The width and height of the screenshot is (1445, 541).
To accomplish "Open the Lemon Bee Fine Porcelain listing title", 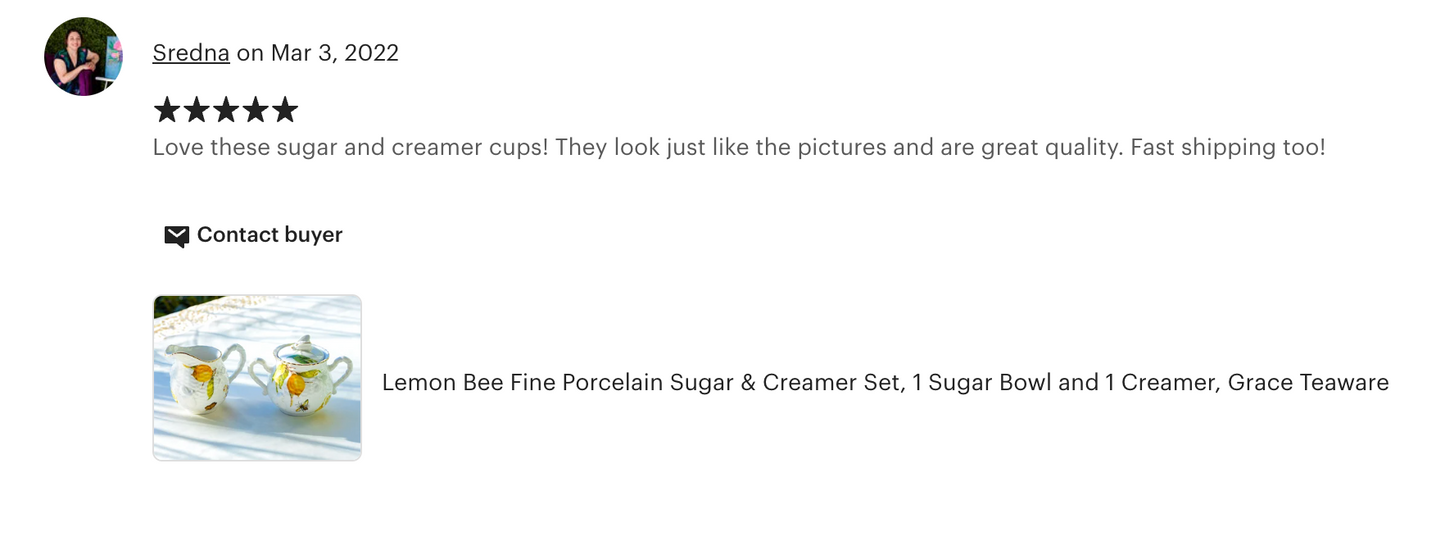I will click(x=884, y=382).
